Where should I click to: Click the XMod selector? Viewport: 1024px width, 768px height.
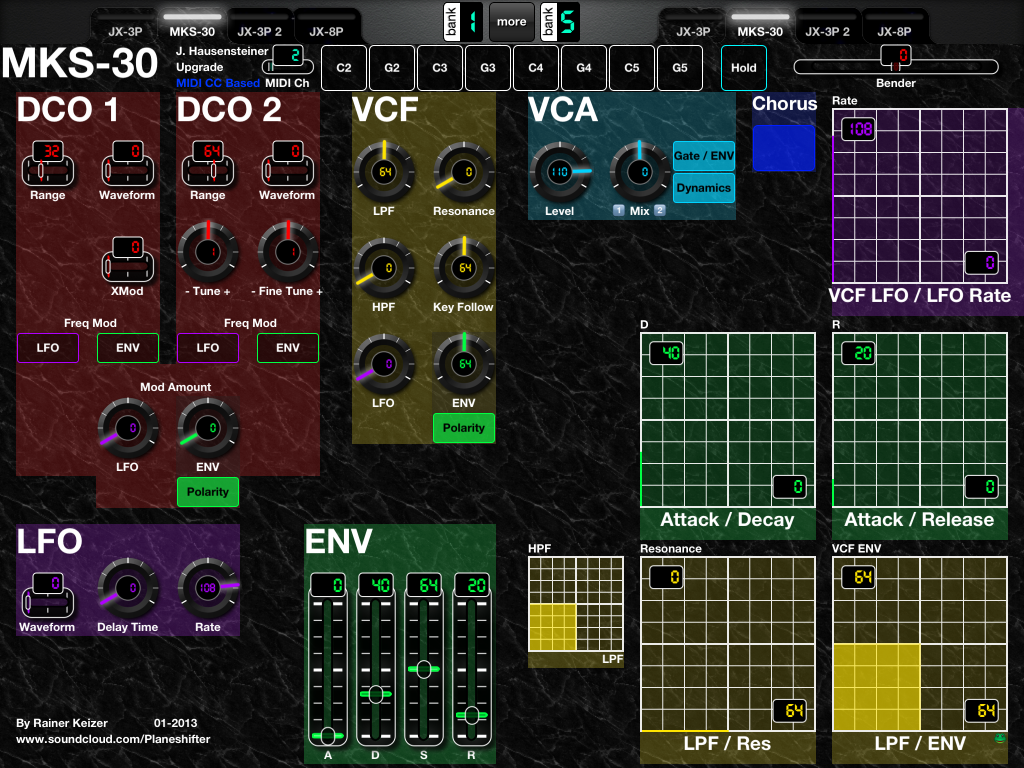coord(128,259)
